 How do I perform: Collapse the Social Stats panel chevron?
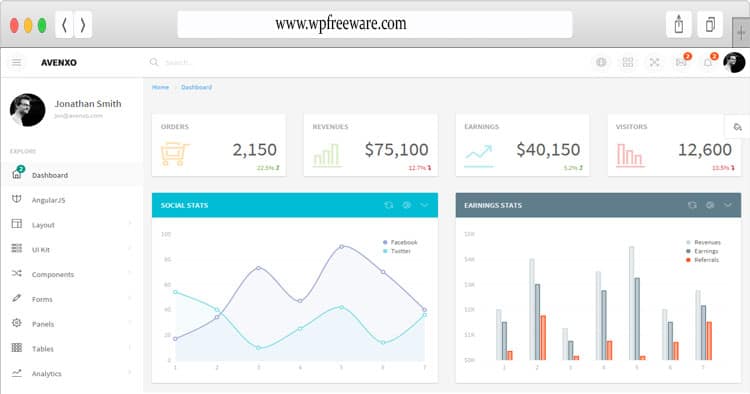424,205
